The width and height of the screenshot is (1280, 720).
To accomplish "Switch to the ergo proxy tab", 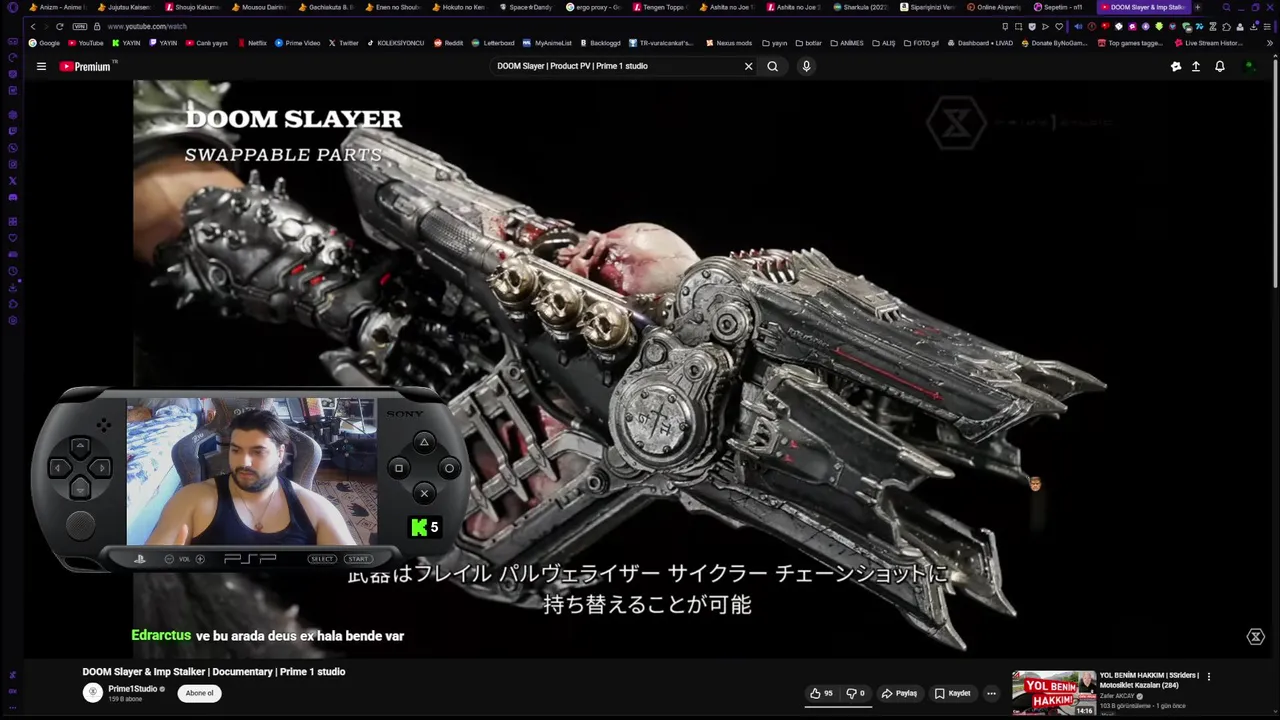I will point(593,7).
